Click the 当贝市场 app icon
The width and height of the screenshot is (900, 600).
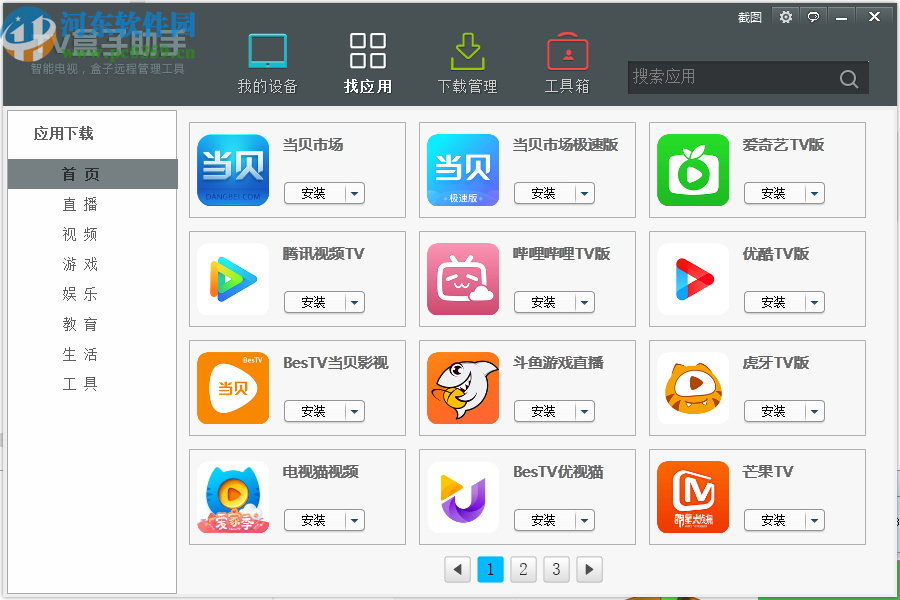click(233, 170)
